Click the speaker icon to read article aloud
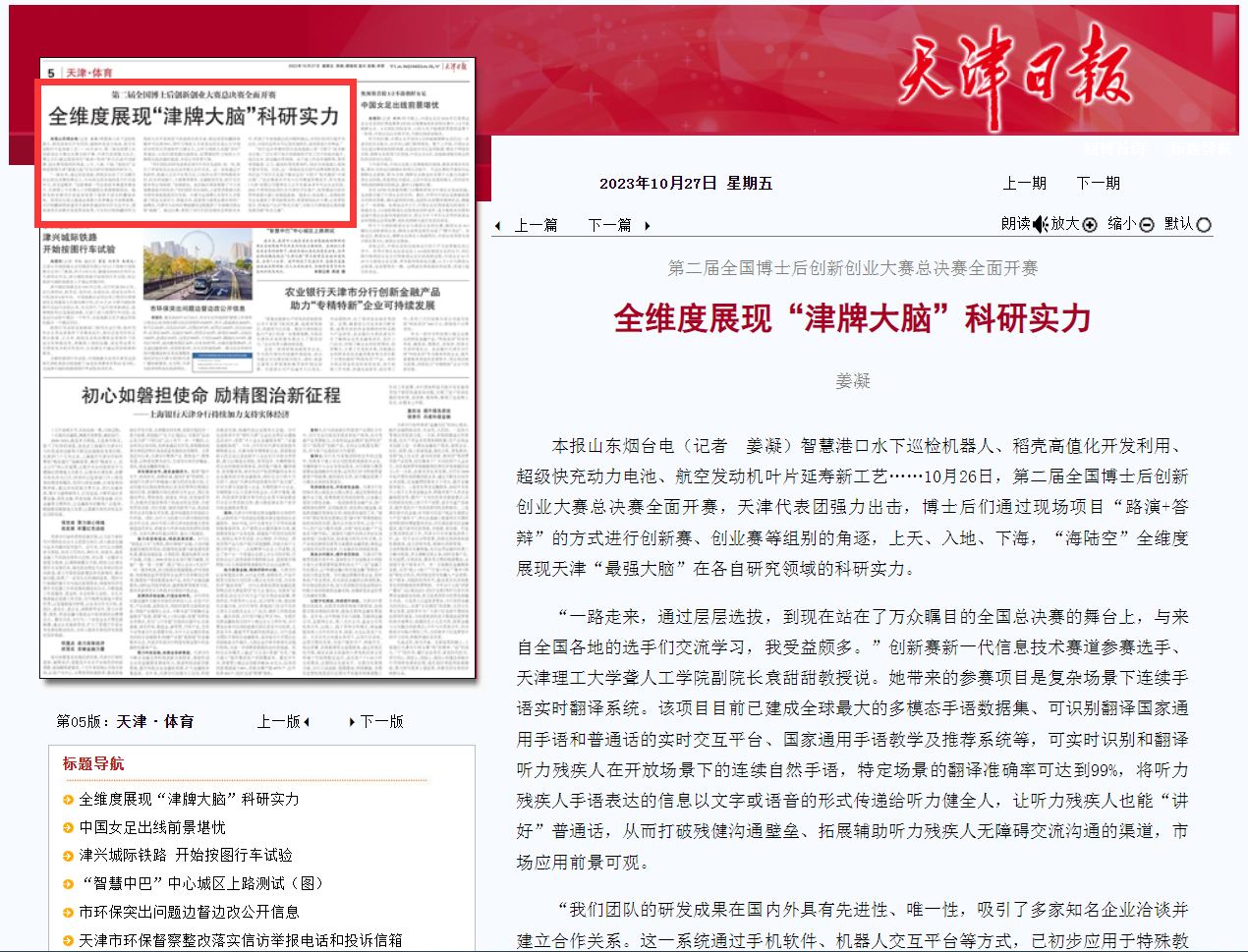This screenshot has height=952, width=1248. point(1041,224)
